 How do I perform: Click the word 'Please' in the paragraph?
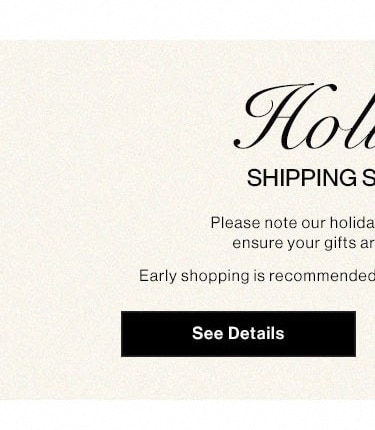point(235,223)
